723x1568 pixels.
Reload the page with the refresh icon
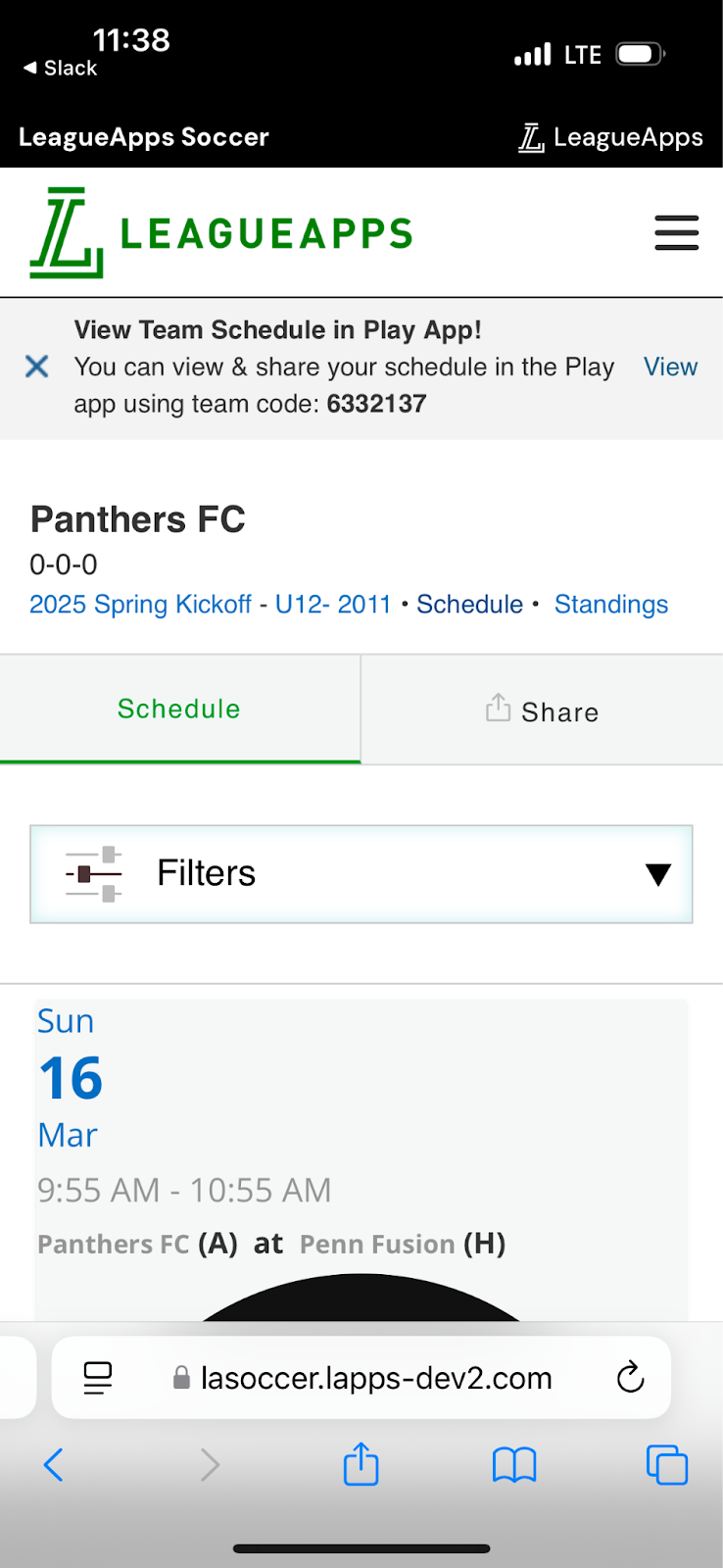pos(630,1377)
